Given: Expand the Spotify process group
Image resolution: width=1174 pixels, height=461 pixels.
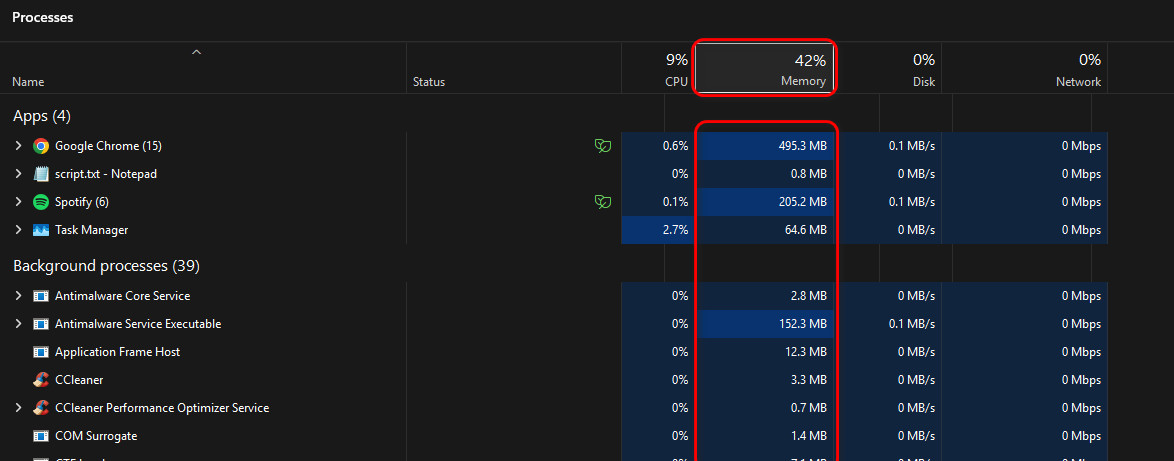Looking at the screenshot, I should tap(18, 202).
